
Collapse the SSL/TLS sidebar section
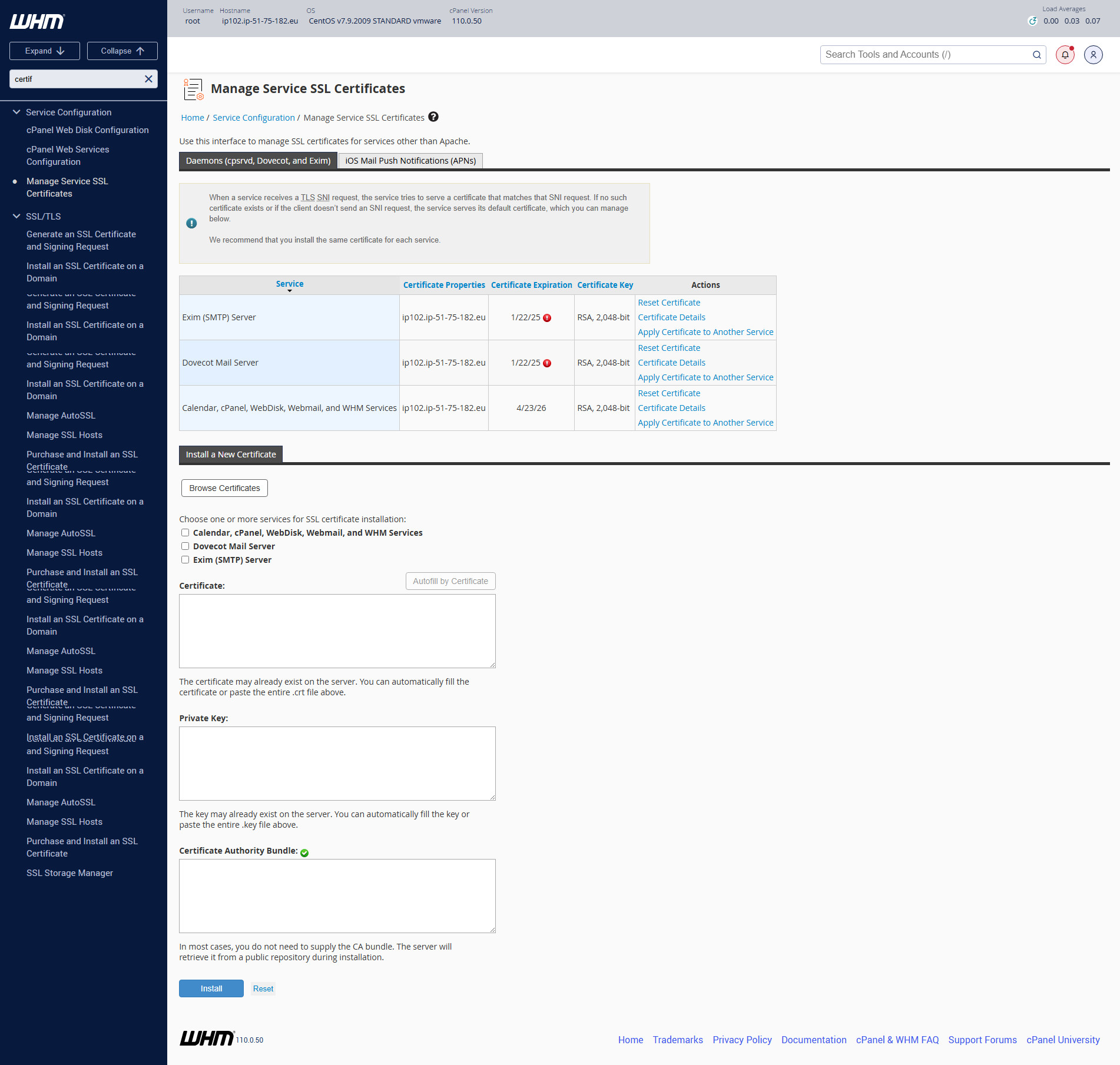click(x=16, y=216)
